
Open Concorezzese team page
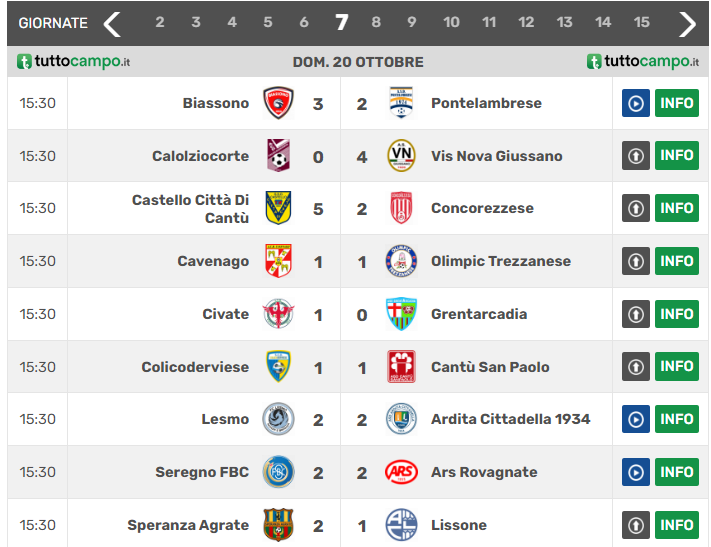[x=482, y=208]
